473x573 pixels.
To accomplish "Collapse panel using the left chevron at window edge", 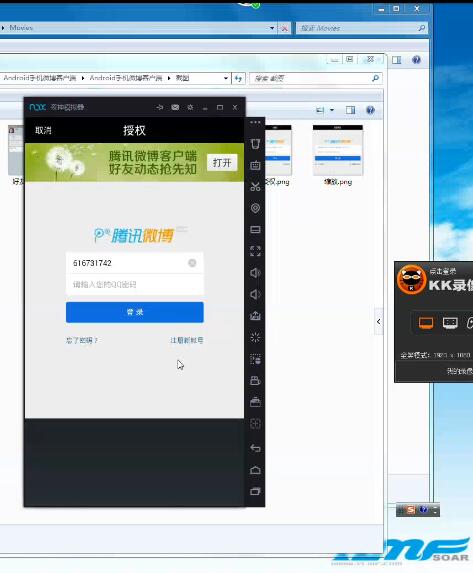I will click(379, 322).
